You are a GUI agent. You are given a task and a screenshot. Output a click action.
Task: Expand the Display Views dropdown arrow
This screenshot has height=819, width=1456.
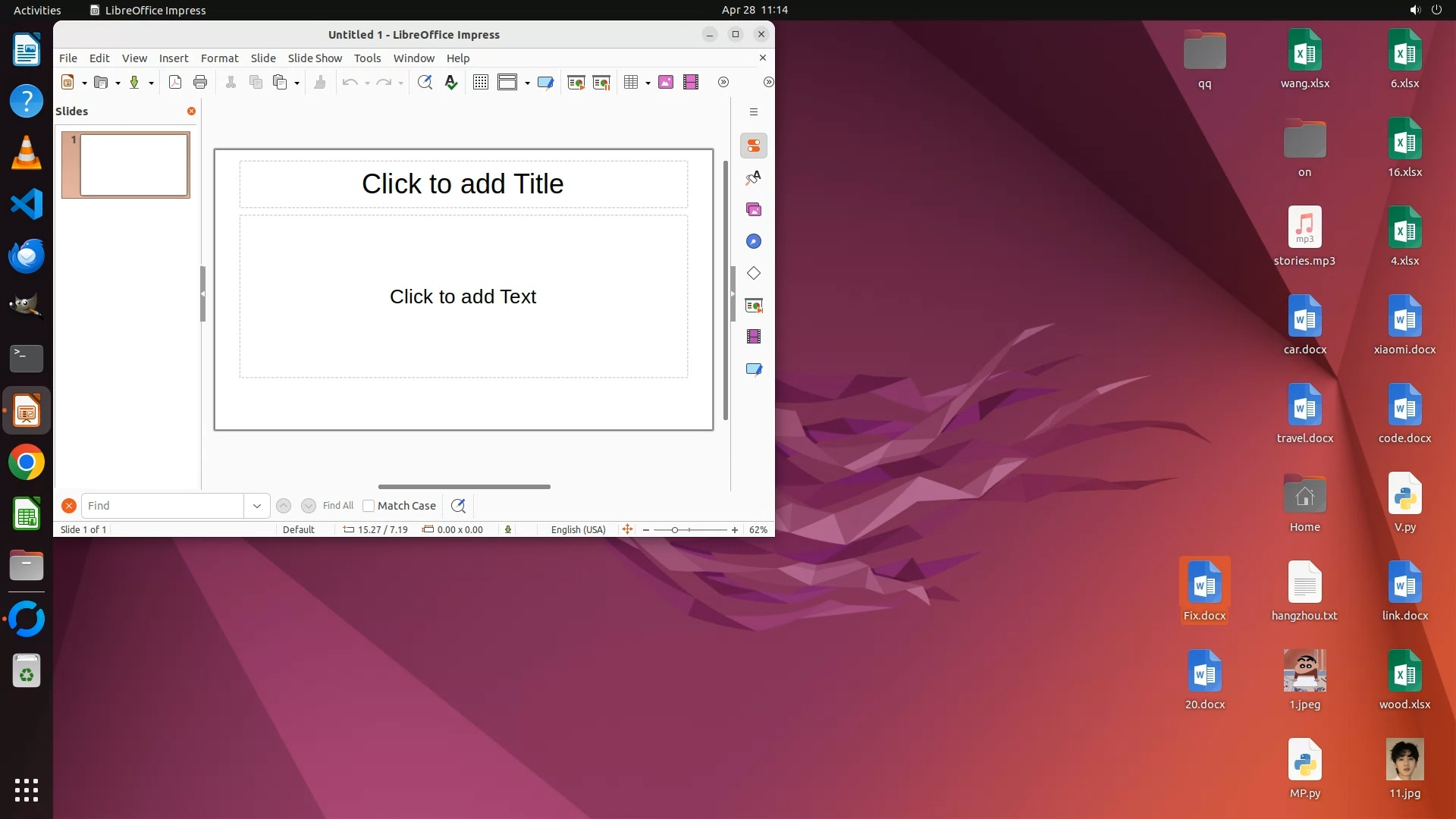coord(527,83)
